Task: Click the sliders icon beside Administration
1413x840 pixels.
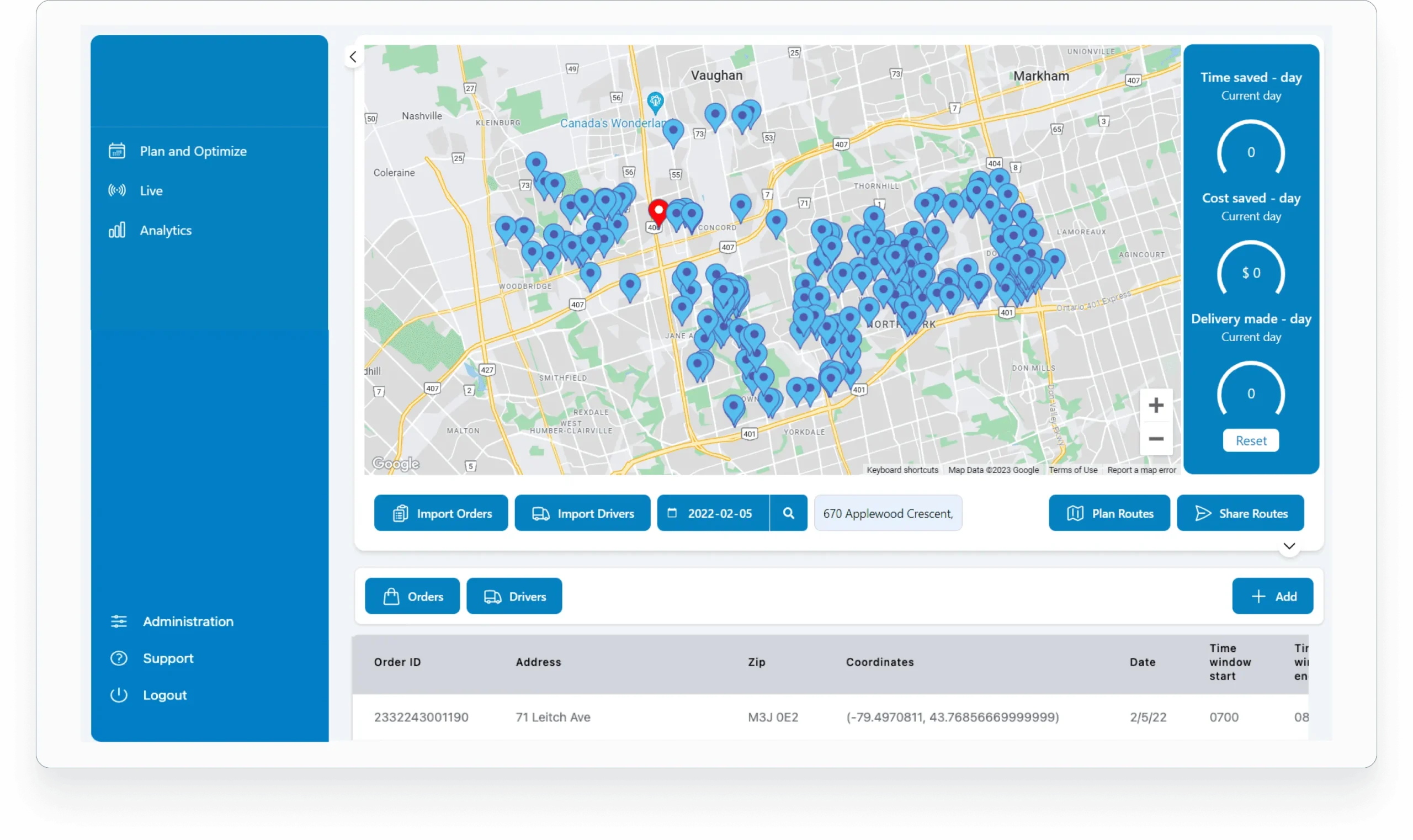Action: click(x=119, y=621)
